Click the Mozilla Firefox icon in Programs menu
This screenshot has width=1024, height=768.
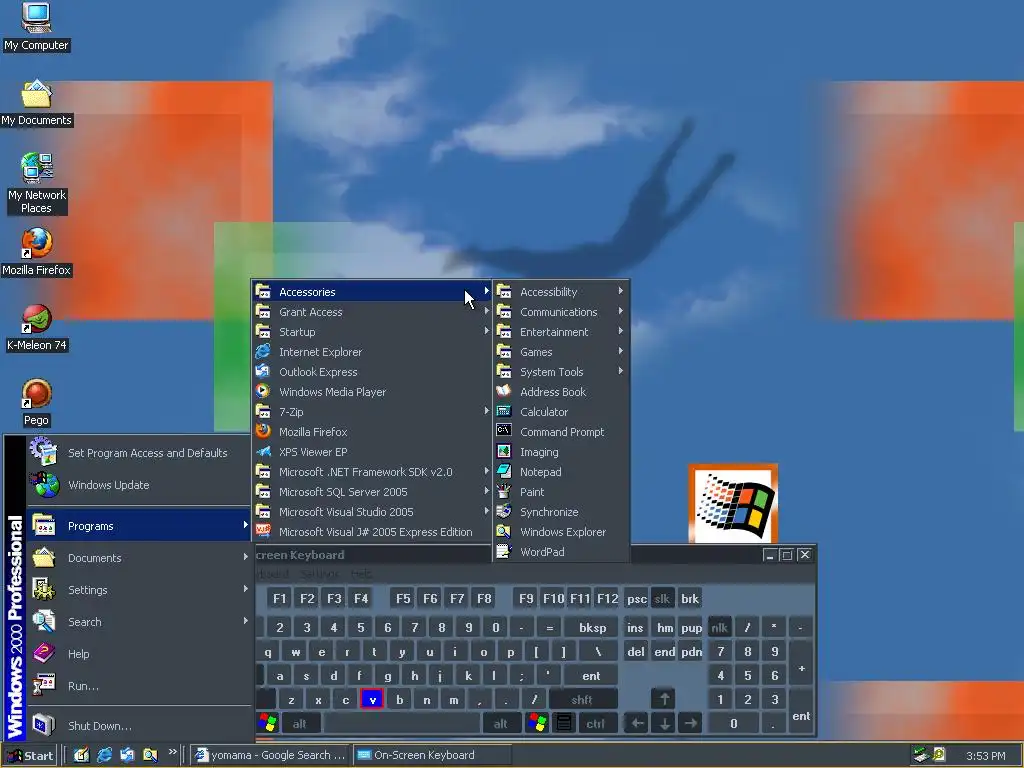tap(263, 431)
